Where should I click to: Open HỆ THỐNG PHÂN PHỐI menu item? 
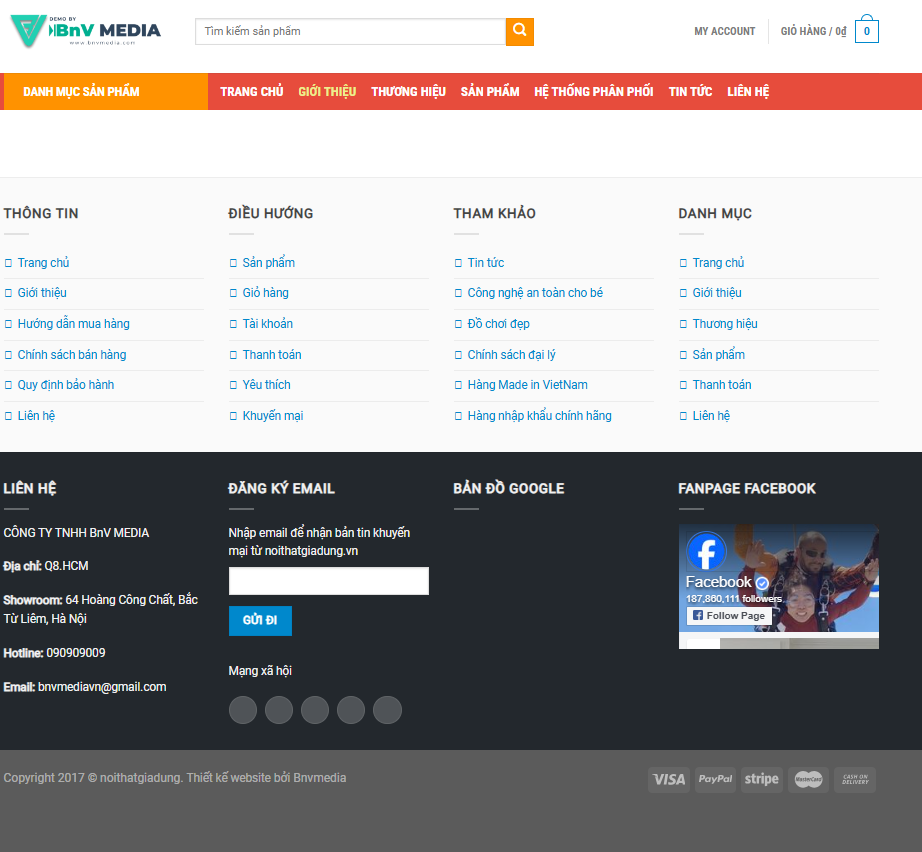593,92
